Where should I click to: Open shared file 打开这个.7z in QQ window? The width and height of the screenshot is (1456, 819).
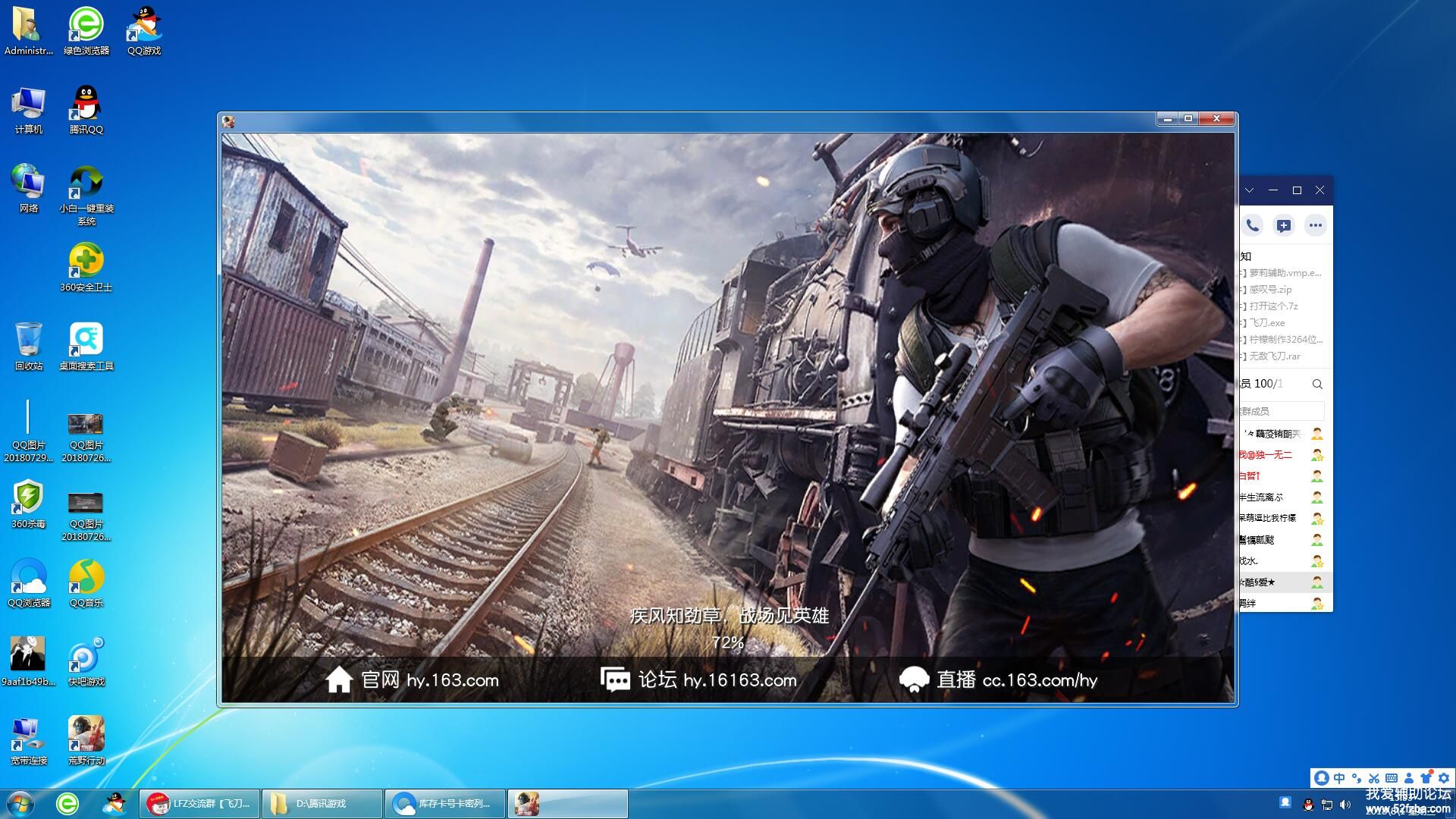(x=1273, y=306)
